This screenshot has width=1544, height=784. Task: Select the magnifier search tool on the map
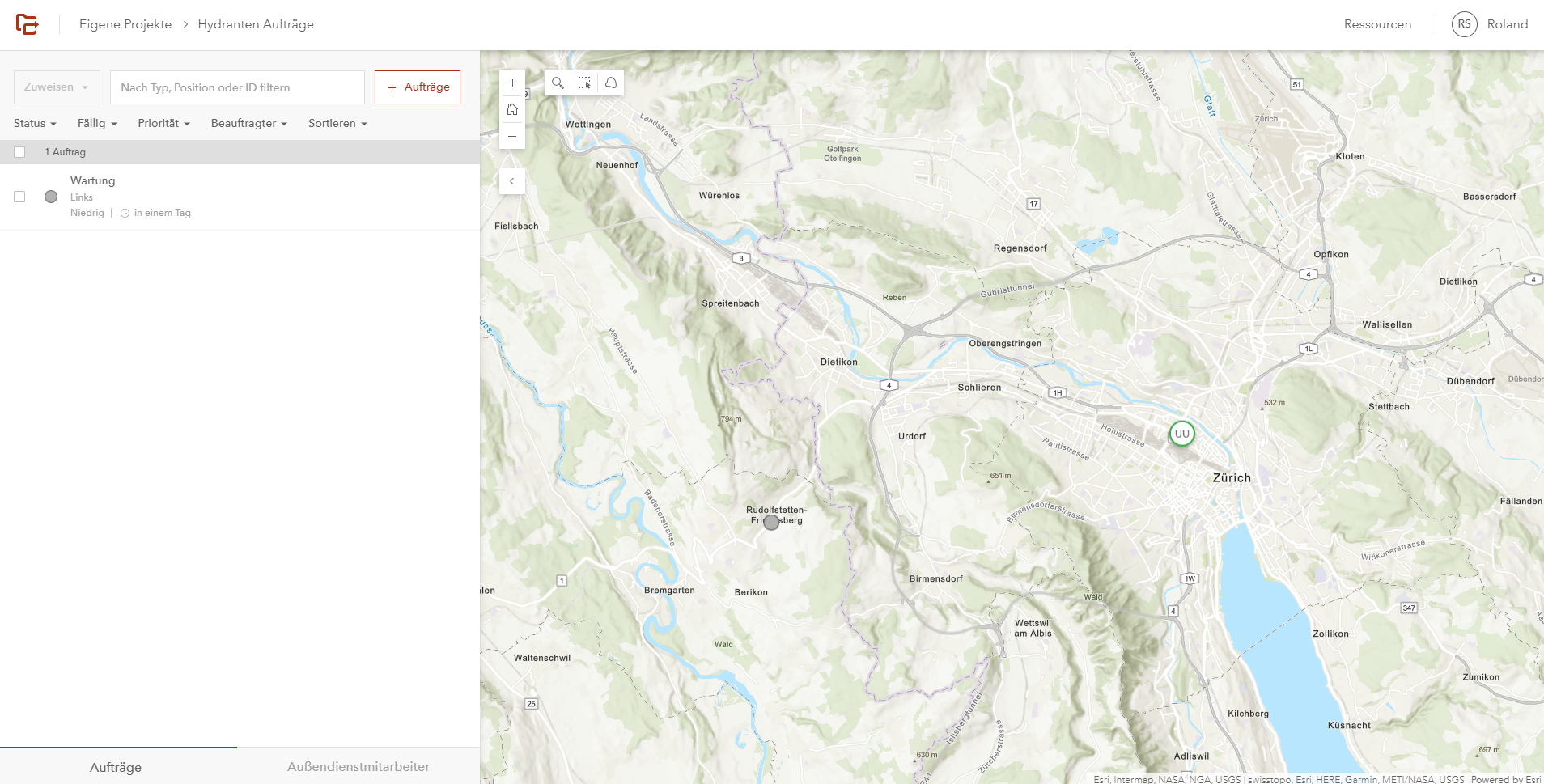tap(558, 82)
